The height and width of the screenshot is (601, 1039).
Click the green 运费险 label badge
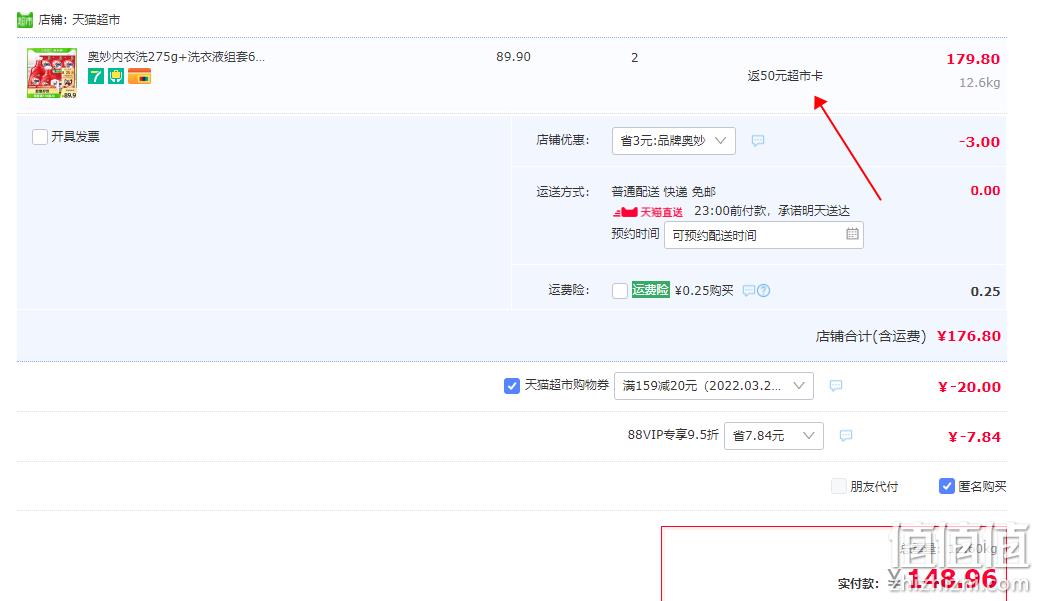point(650,290)
